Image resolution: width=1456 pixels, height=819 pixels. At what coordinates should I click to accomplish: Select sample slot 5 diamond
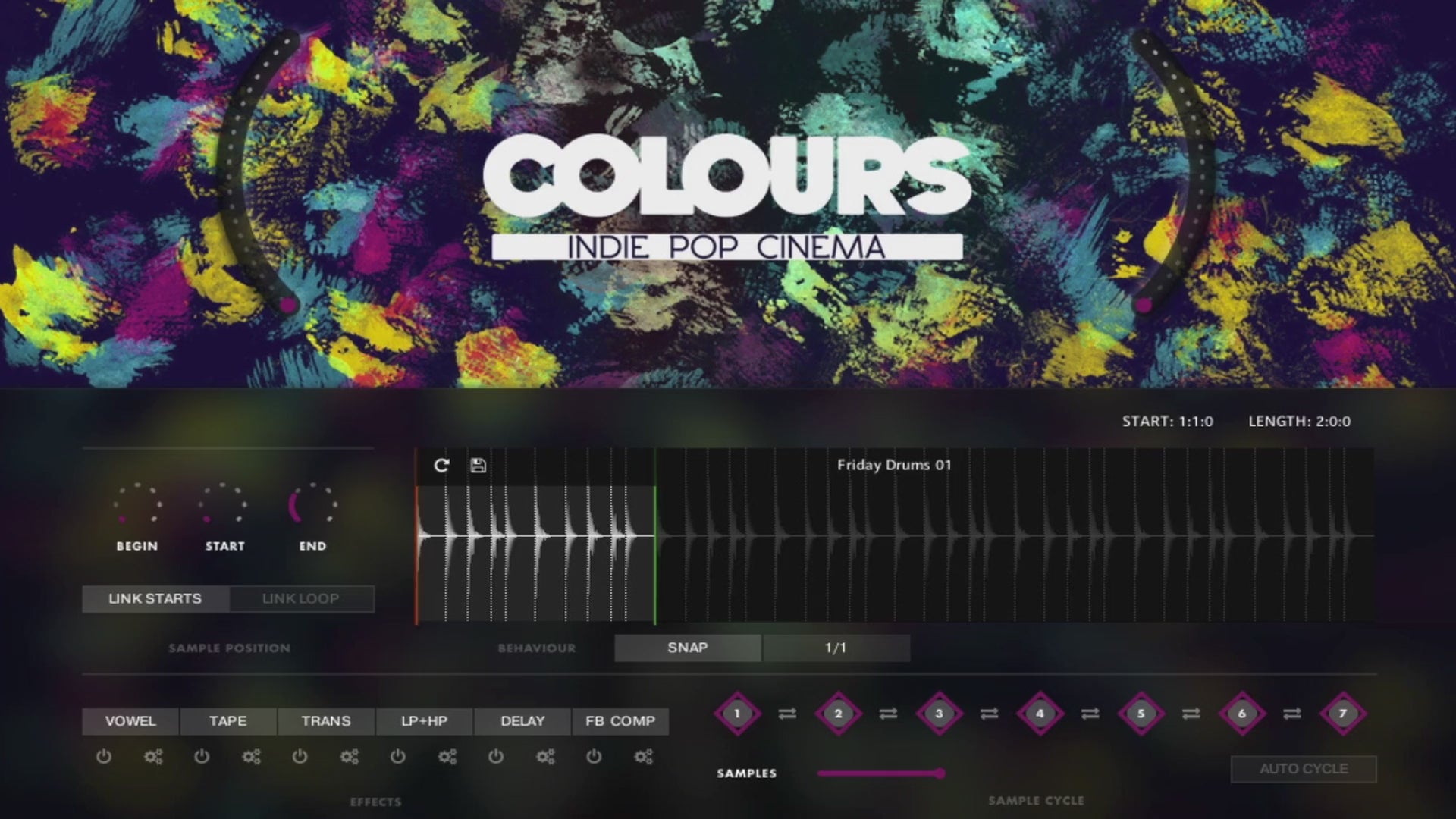click(x=1141, y=713)
